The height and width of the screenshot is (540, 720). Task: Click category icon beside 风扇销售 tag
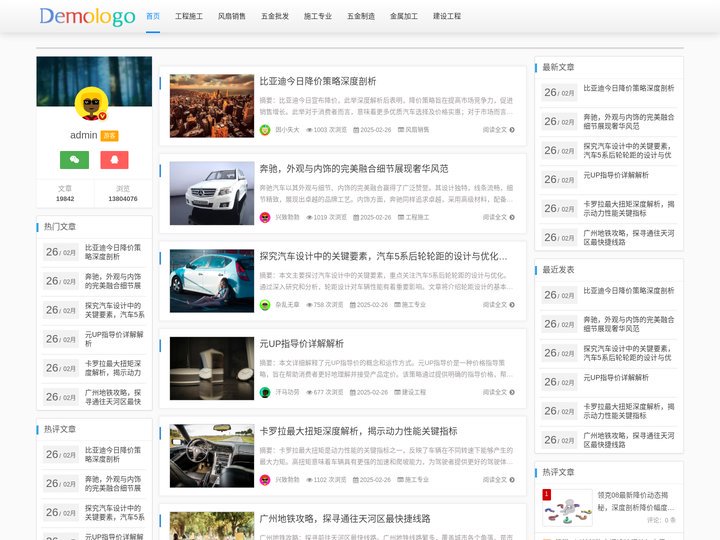tap(400, 130)
